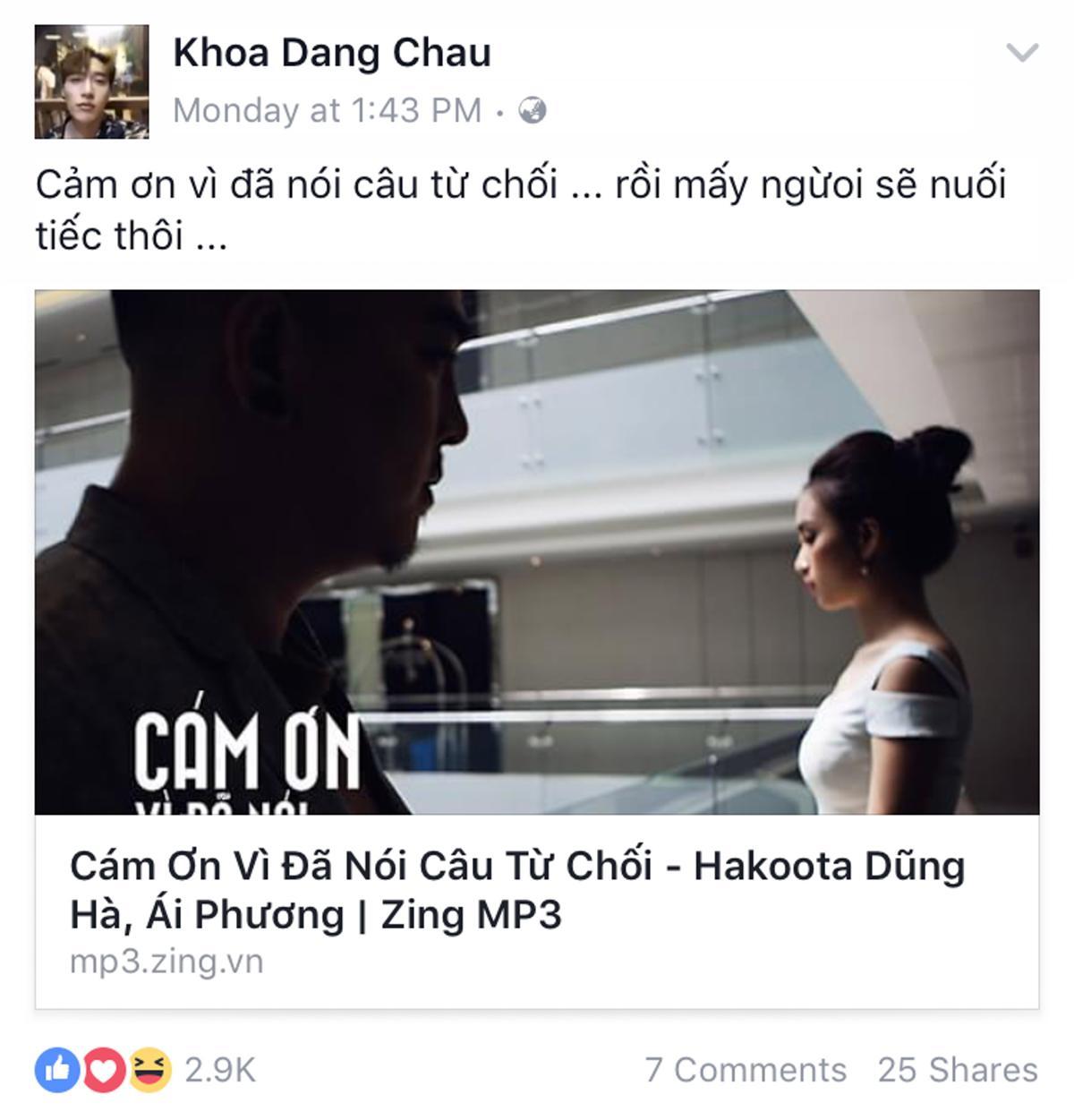This screenshot has width=1074, height=1120.
Task: Click the 'tiếc thôi ...' caption line
Action: point(132,236)
